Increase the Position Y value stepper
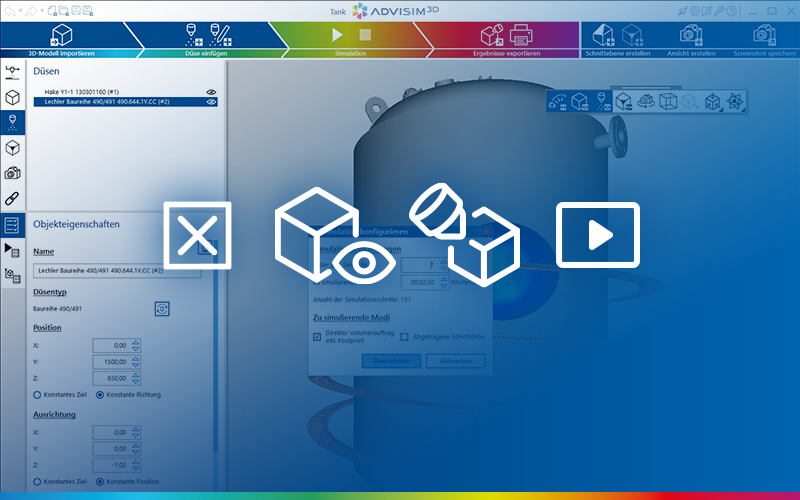800x500 pixels. click(136, 358)
